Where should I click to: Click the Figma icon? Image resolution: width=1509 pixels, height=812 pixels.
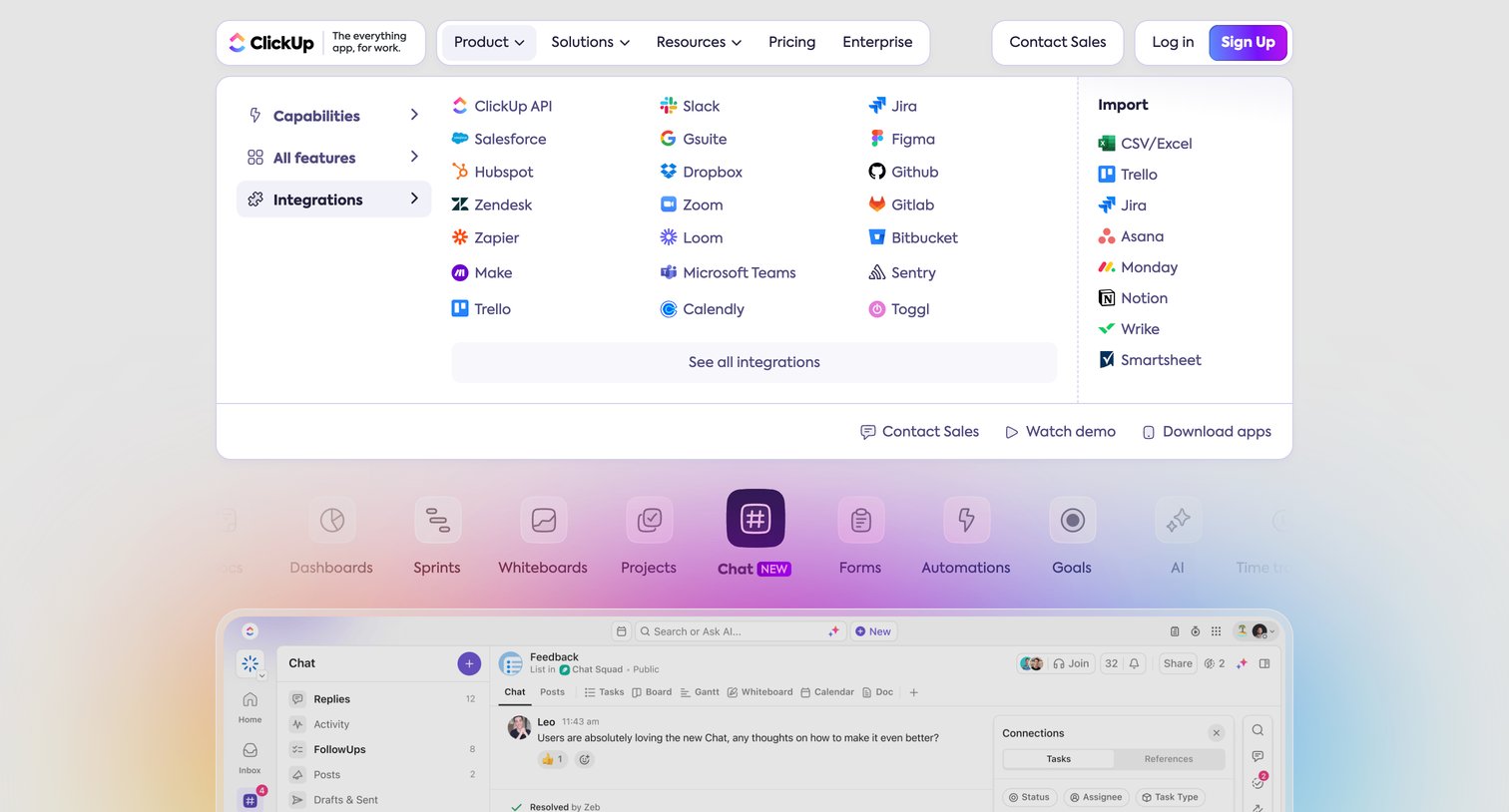(877, 139)
